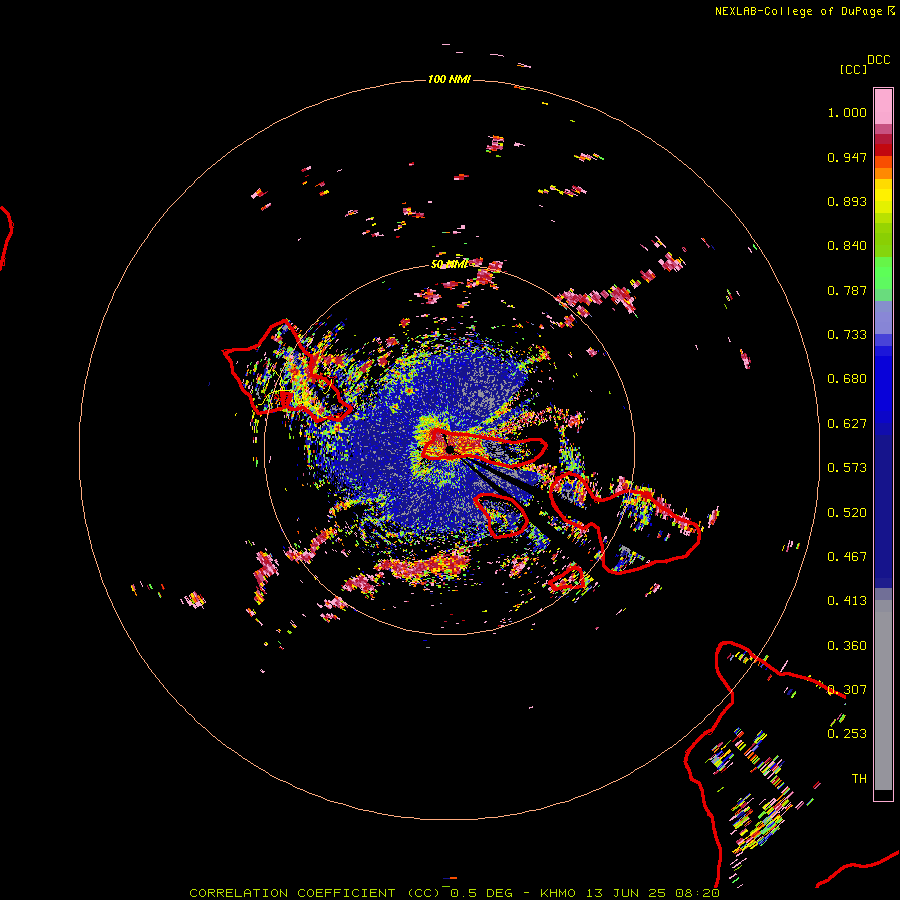Click the 0.787 scale label

tap(847, 290)
